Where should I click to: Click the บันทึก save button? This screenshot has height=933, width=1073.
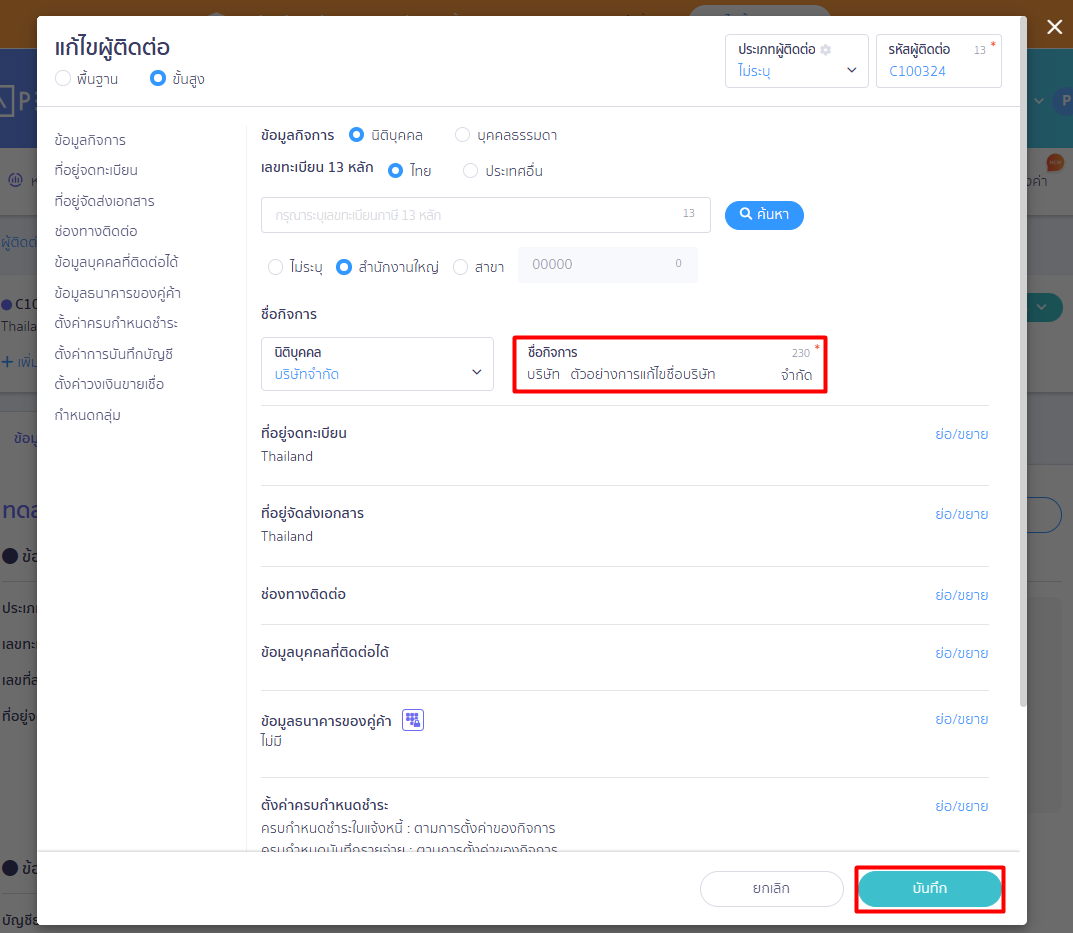point(929,889)
